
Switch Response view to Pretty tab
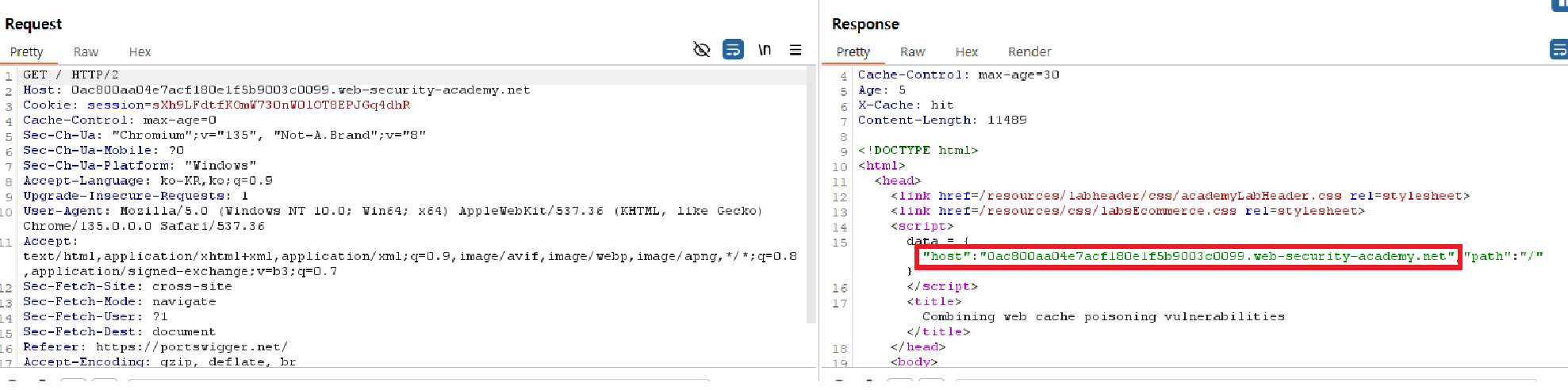coord(853,52)
